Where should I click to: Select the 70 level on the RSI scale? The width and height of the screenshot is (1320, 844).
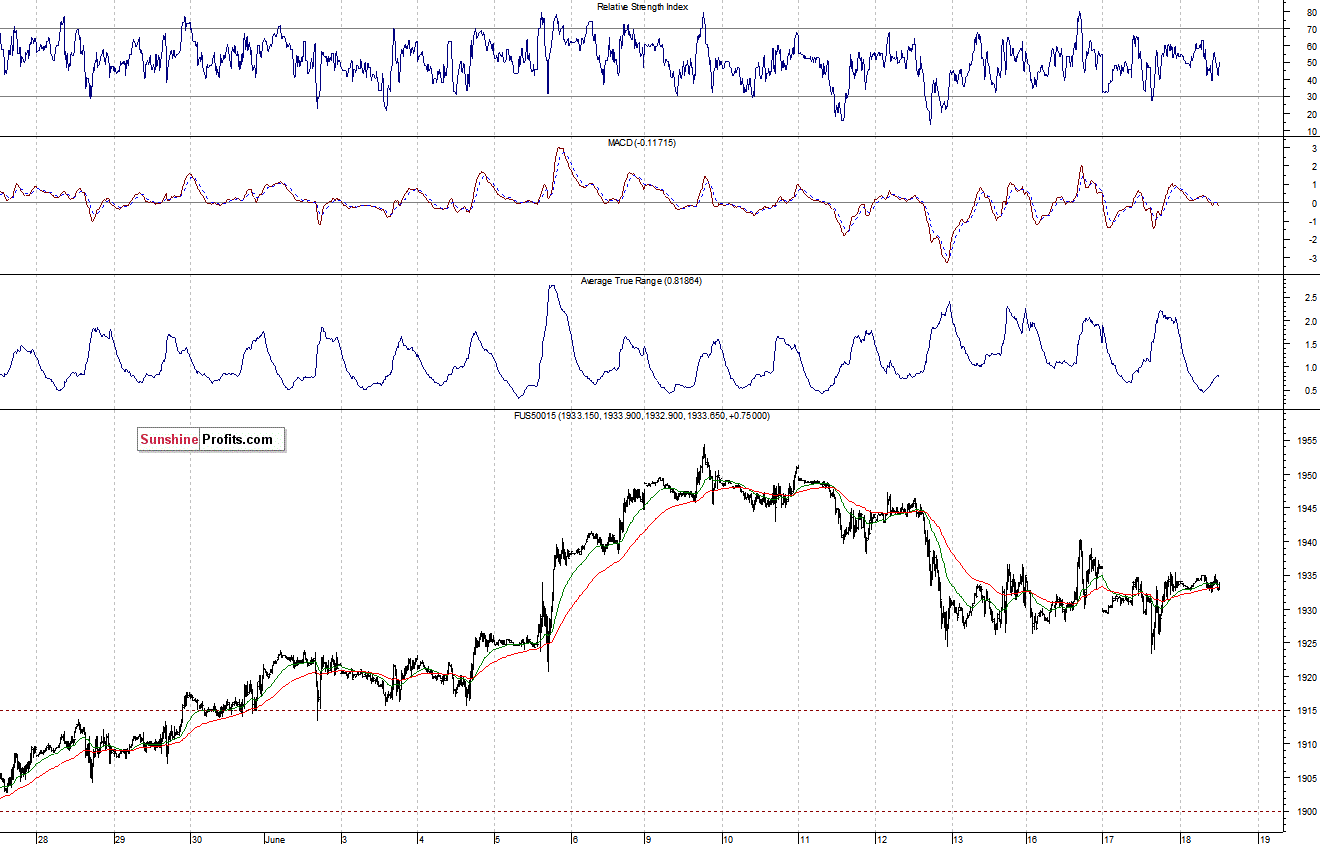(x=1311, y=29)
